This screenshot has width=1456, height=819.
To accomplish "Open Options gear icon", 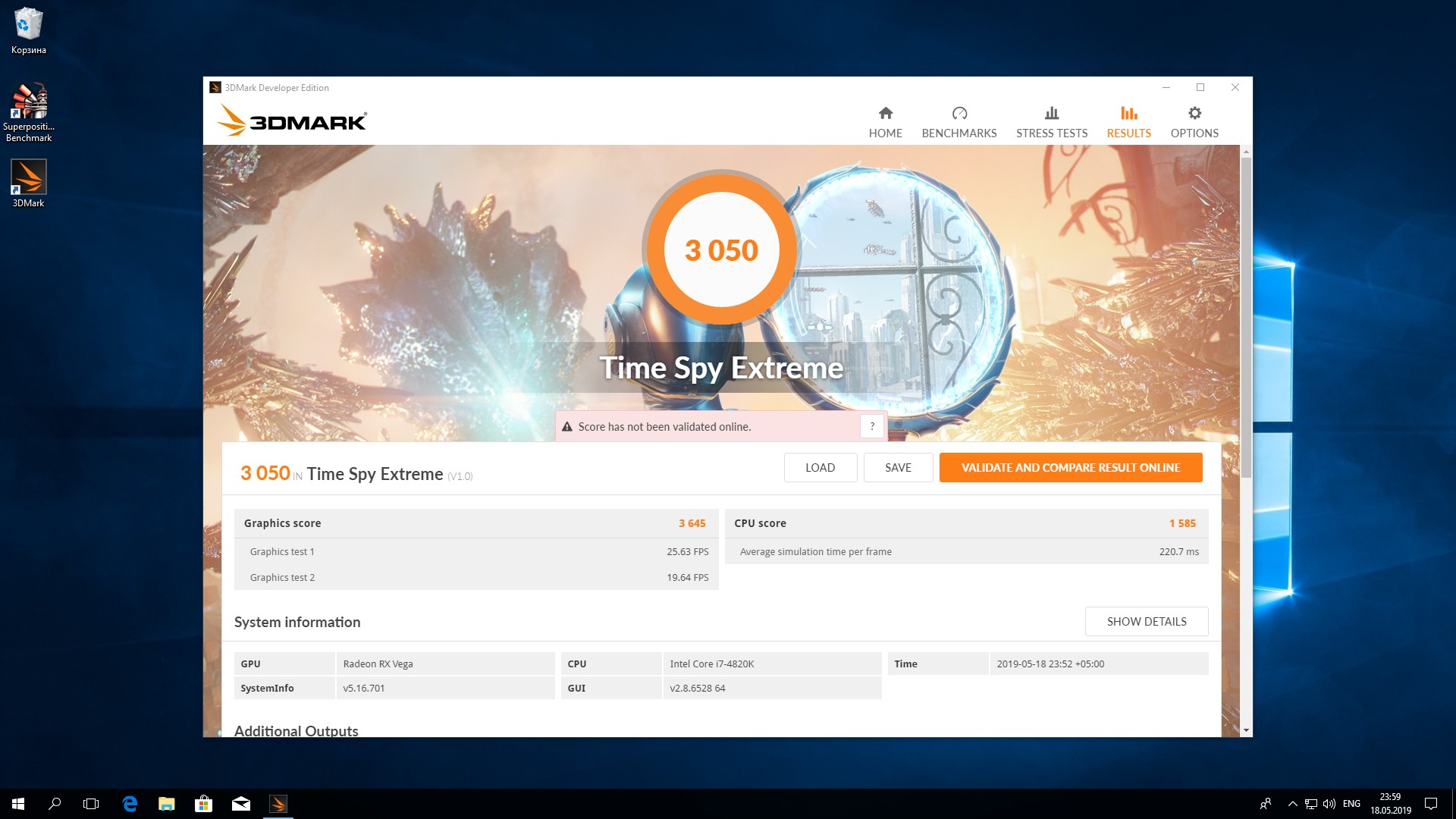I will [1194, 114].
